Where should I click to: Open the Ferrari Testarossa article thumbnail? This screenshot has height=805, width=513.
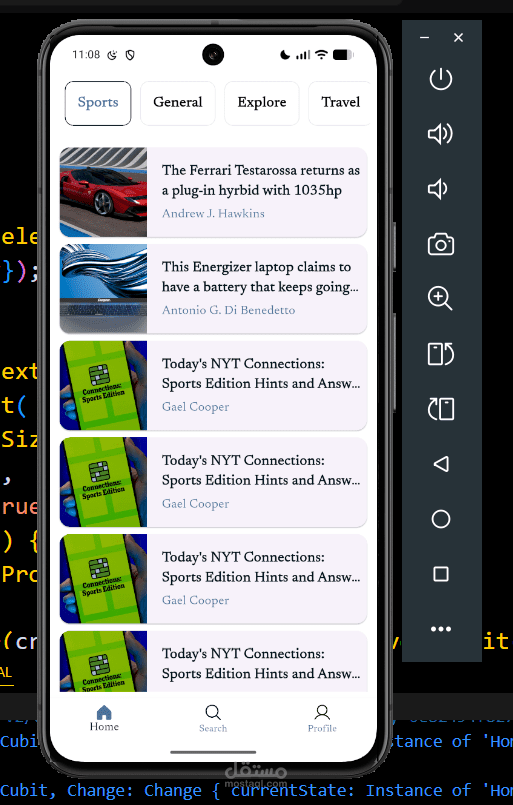click(x=103, y=192)
